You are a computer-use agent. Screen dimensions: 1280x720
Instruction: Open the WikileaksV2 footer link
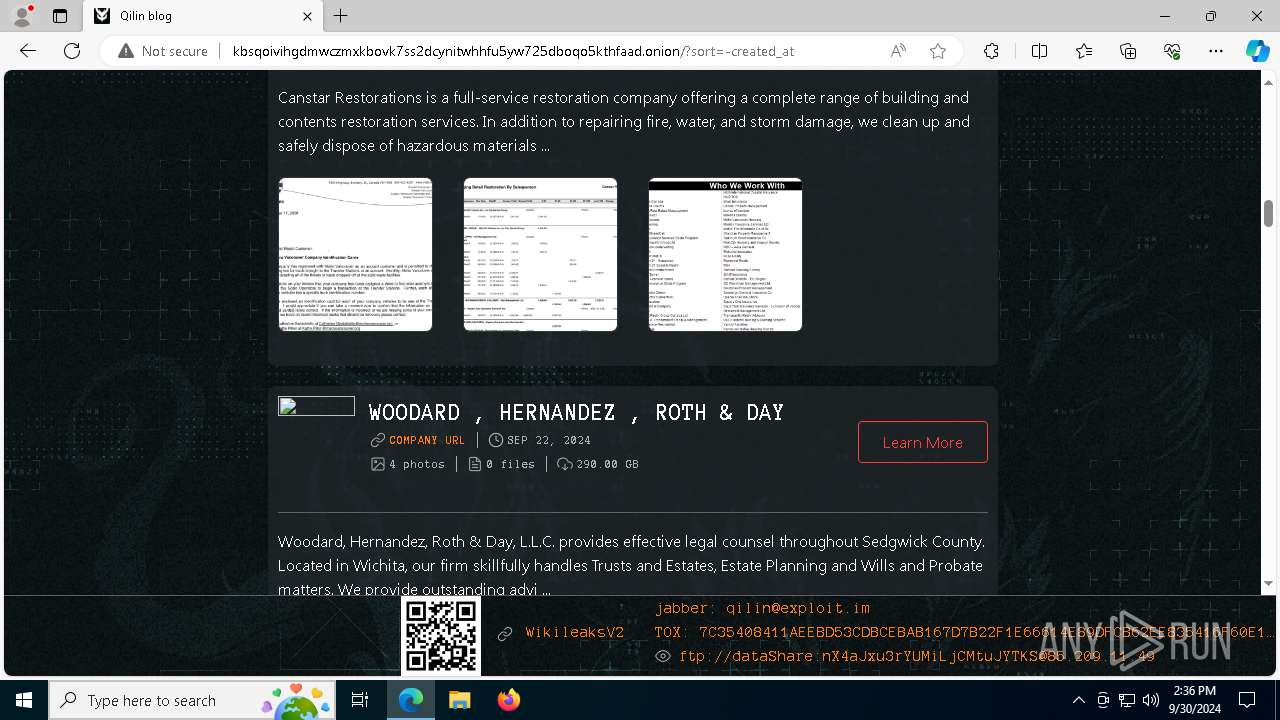(x=575, y=633)
